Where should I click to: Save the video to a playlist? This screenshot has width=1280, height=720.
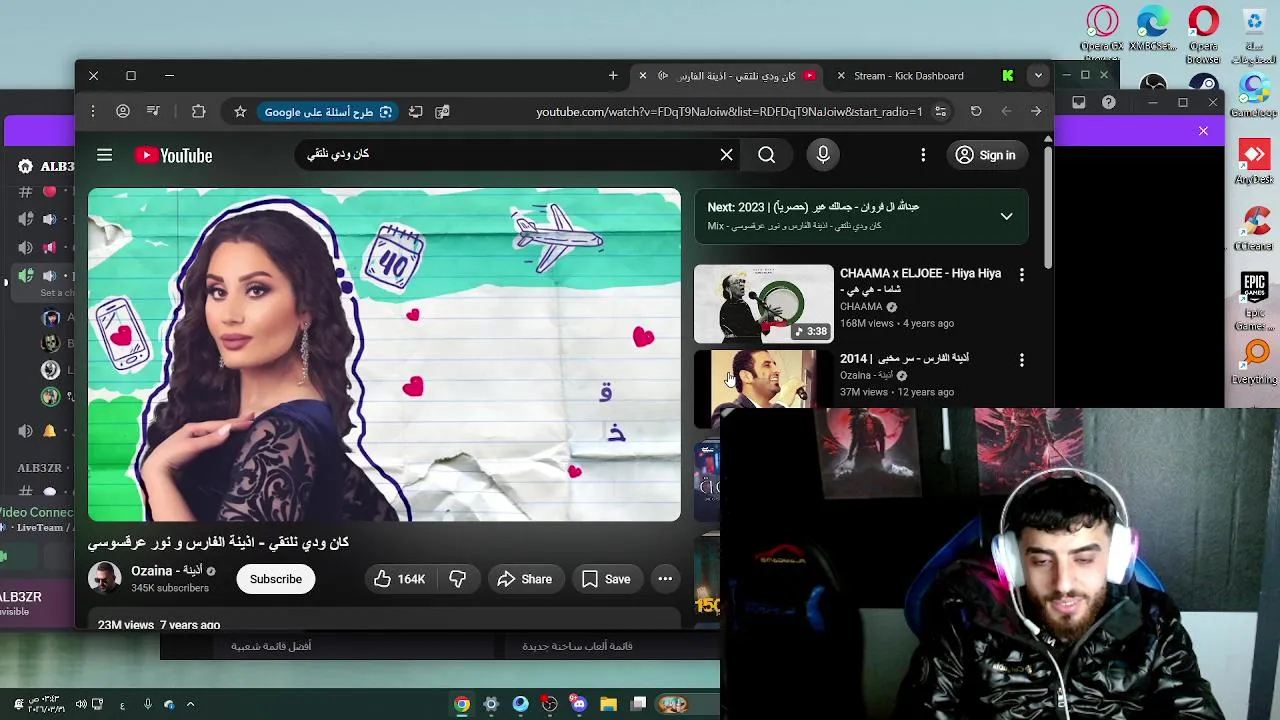606,579
